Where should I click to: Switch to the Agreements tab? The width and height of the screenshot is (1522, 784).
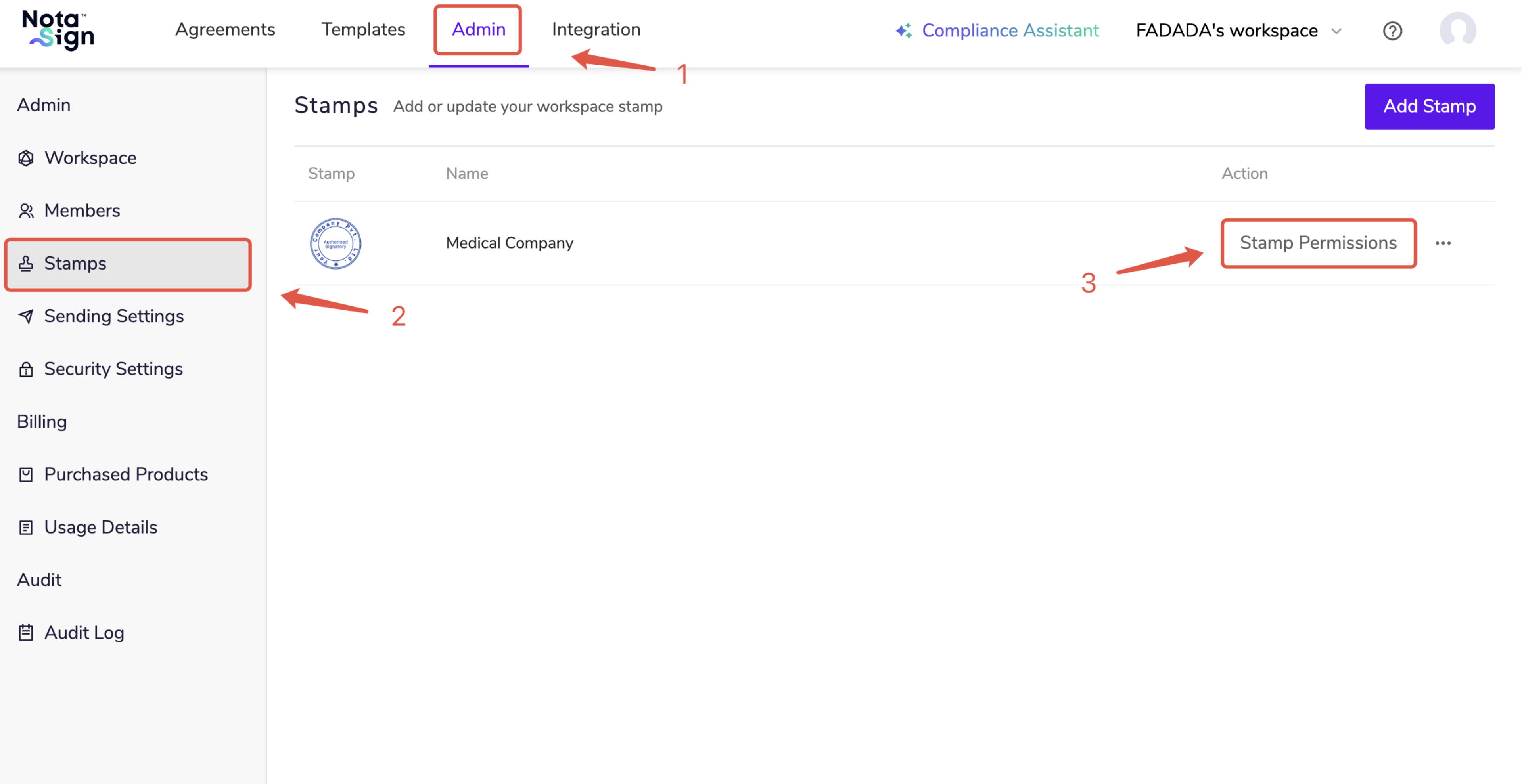click(x=224, y=29)
